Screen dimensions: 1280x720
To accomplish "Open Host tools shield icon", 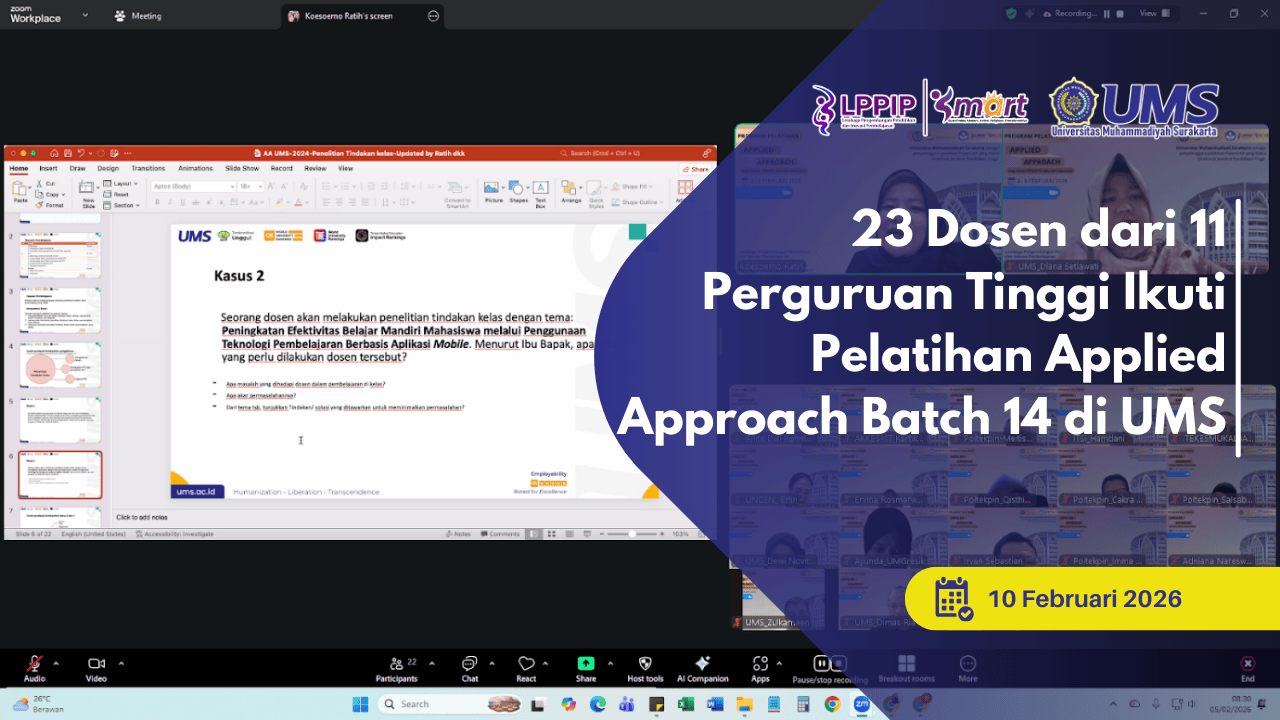I will click(x=645, y=668).
